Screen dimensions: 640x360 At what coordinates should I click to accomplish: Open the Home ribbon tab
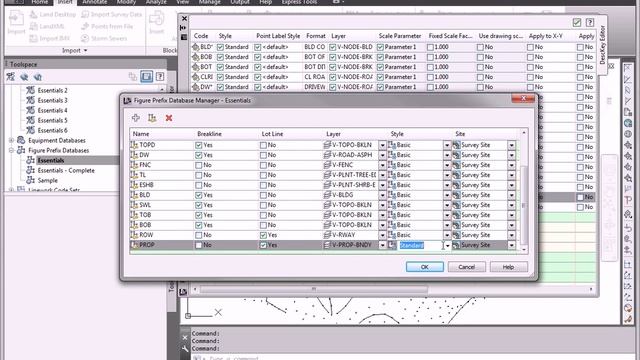[x=40, y=2]
